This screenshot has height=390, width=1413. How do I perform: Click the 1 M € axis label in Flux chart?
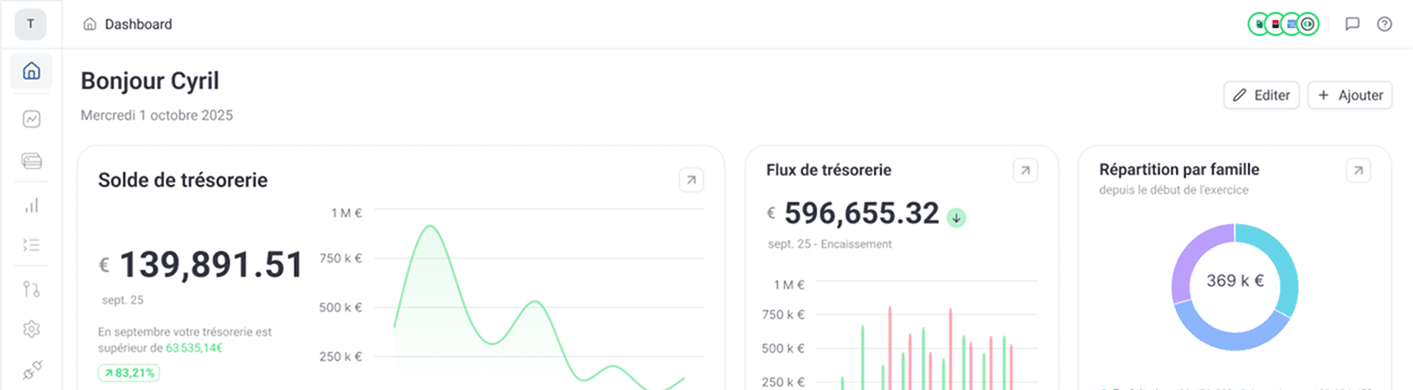coord(788,284)
